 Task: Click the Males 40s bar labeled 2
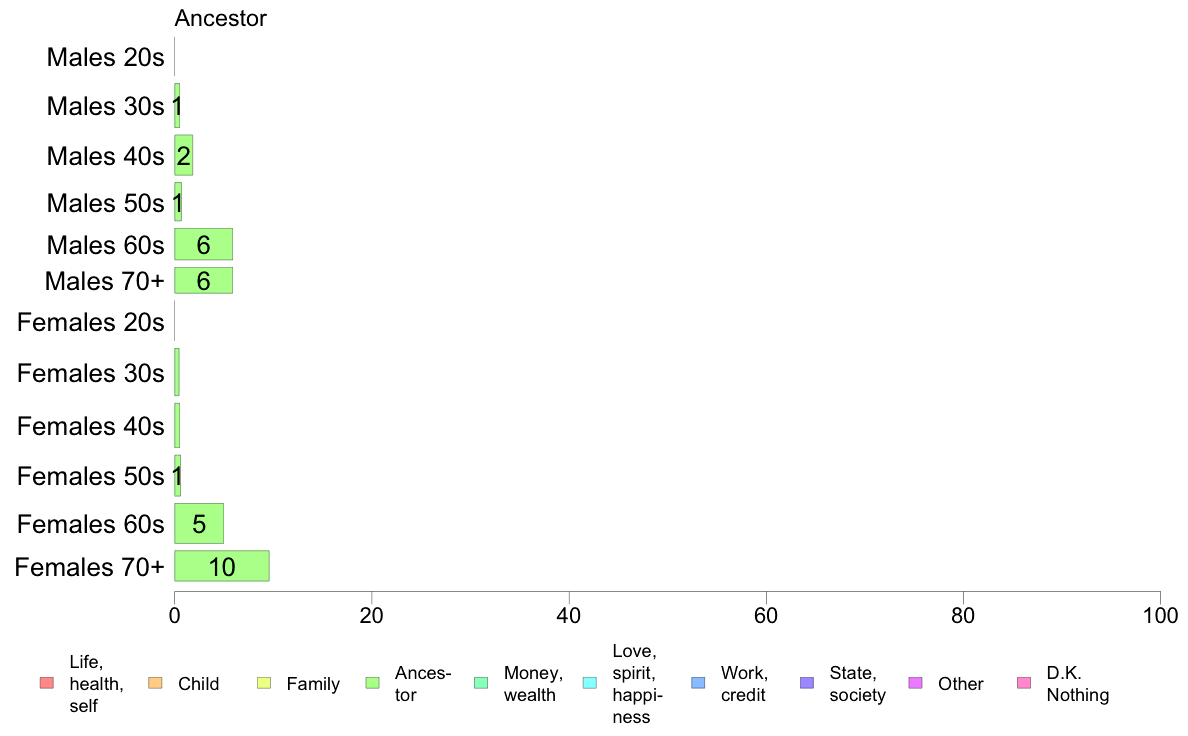pos(183,155)
